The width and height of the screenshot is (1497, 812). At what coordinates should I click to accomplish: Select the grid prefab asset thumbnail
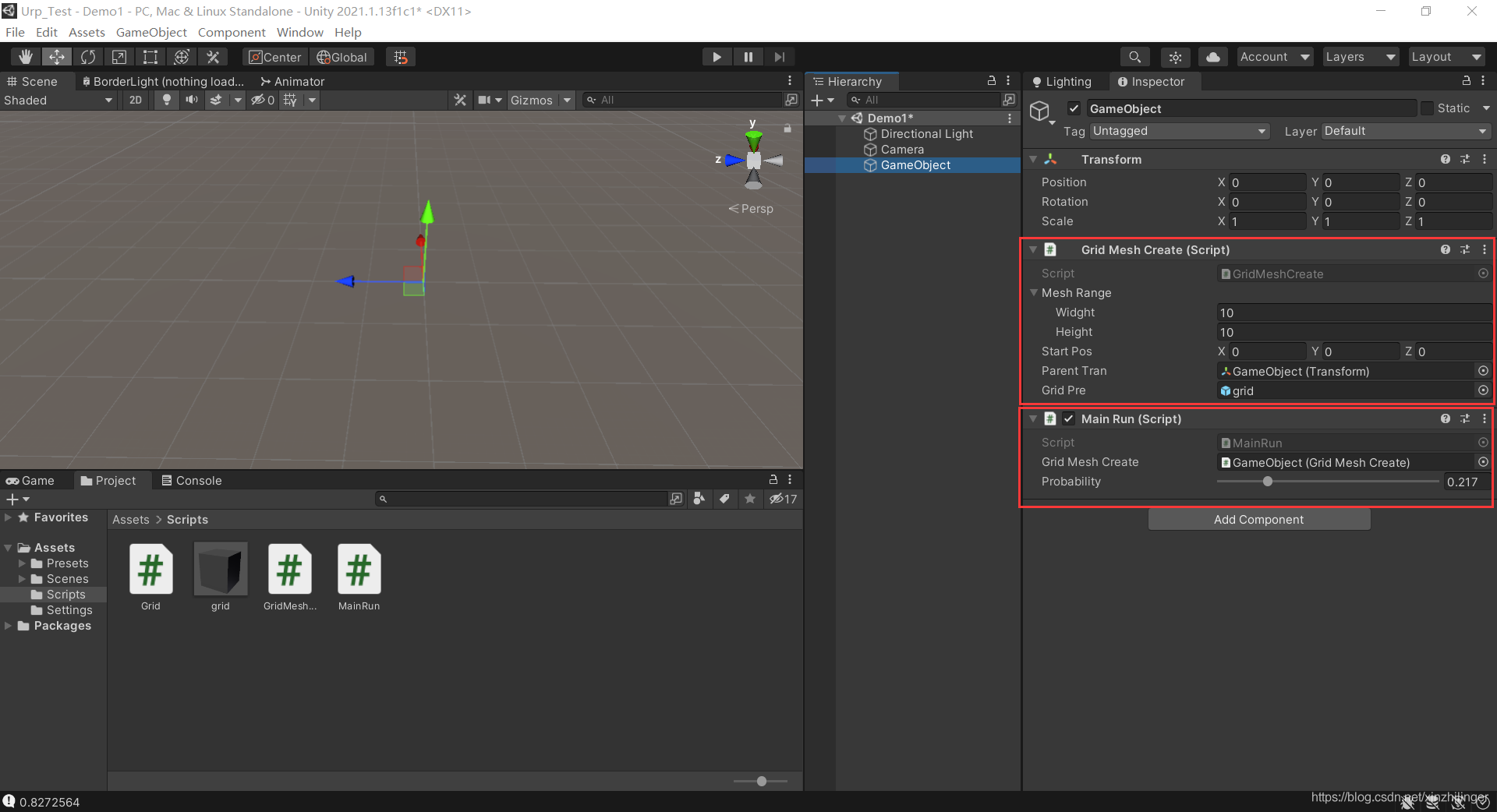tap(221, 570)
